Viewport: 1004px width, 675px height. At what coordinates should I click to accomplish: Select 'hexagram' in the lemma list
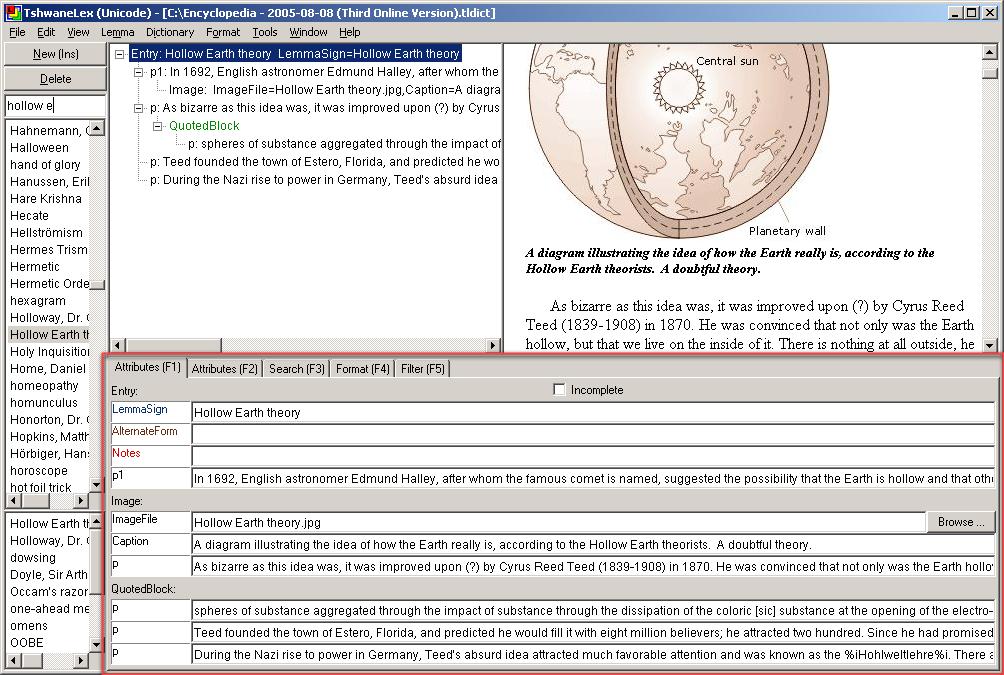click(38, 301)
